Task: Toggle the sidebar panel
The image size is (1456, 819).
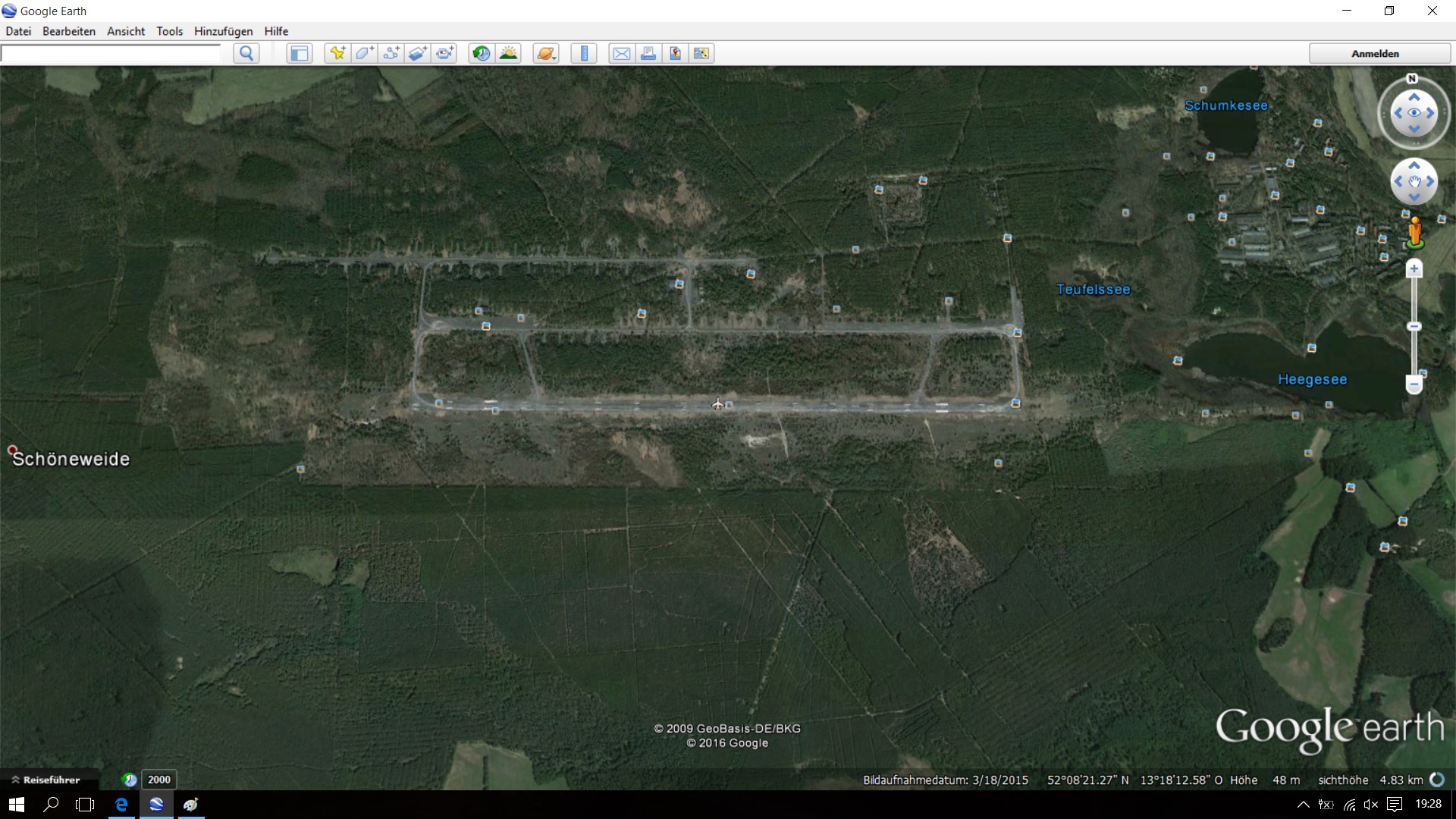Action: (x=300, y=53)
